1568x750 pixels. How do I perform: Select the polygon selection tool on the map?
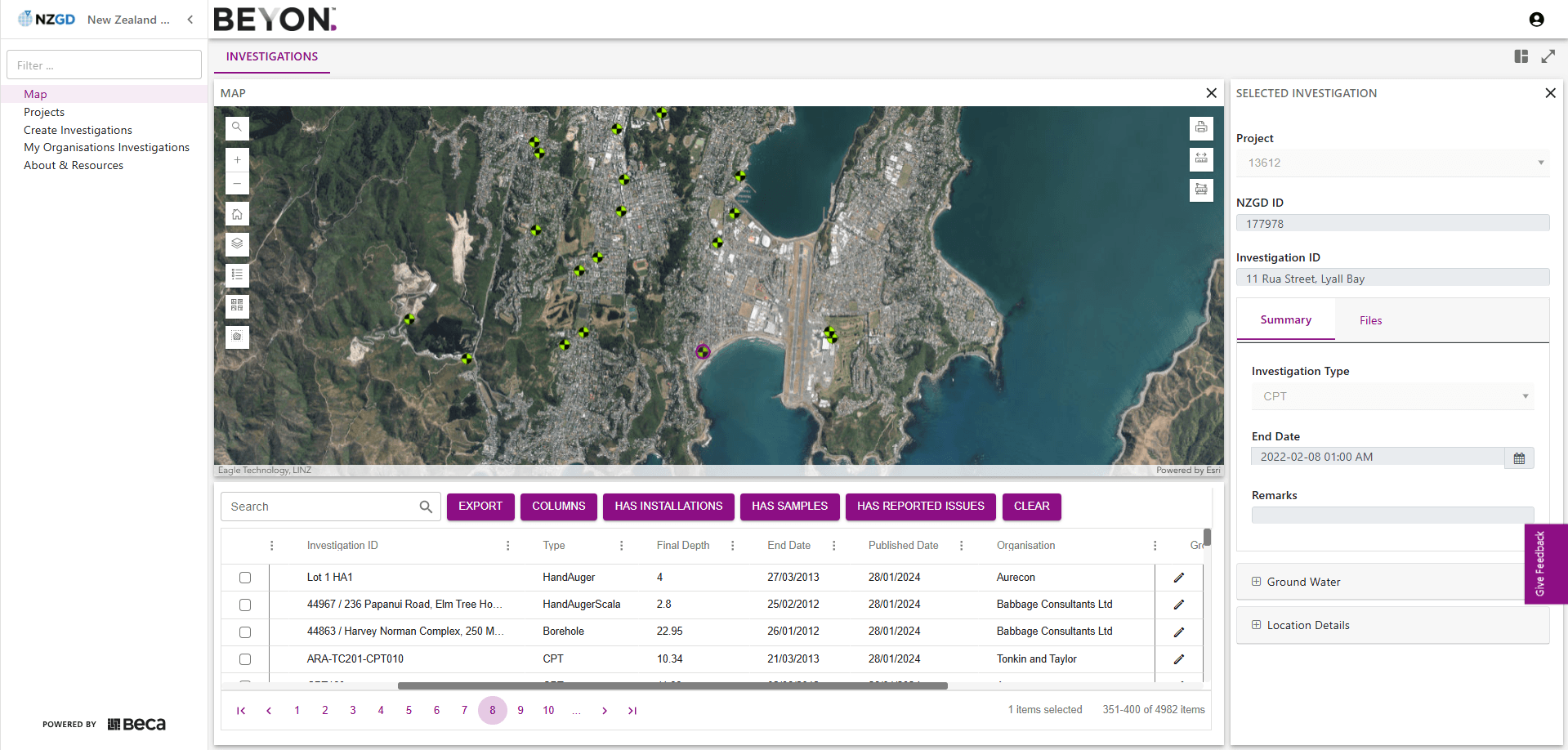pyautogui.click(x=237, y=337)
